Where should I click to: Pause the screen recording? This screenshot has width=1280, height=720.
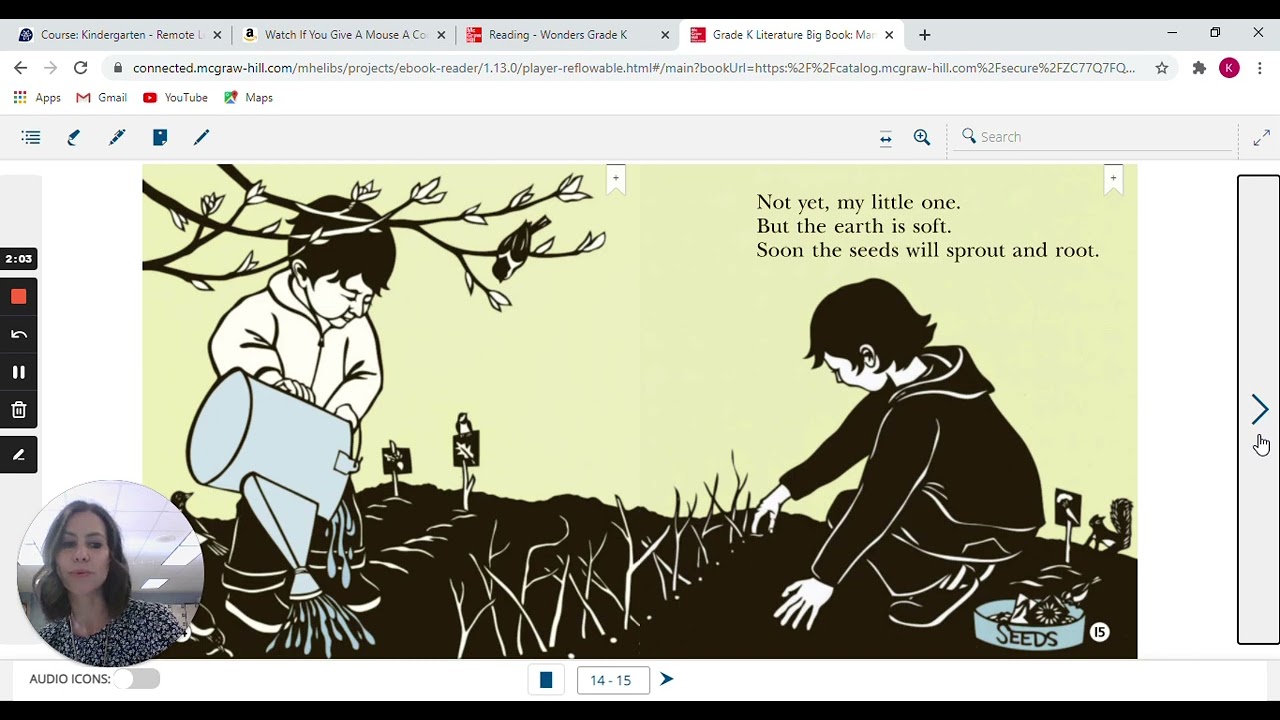[18, 372]
